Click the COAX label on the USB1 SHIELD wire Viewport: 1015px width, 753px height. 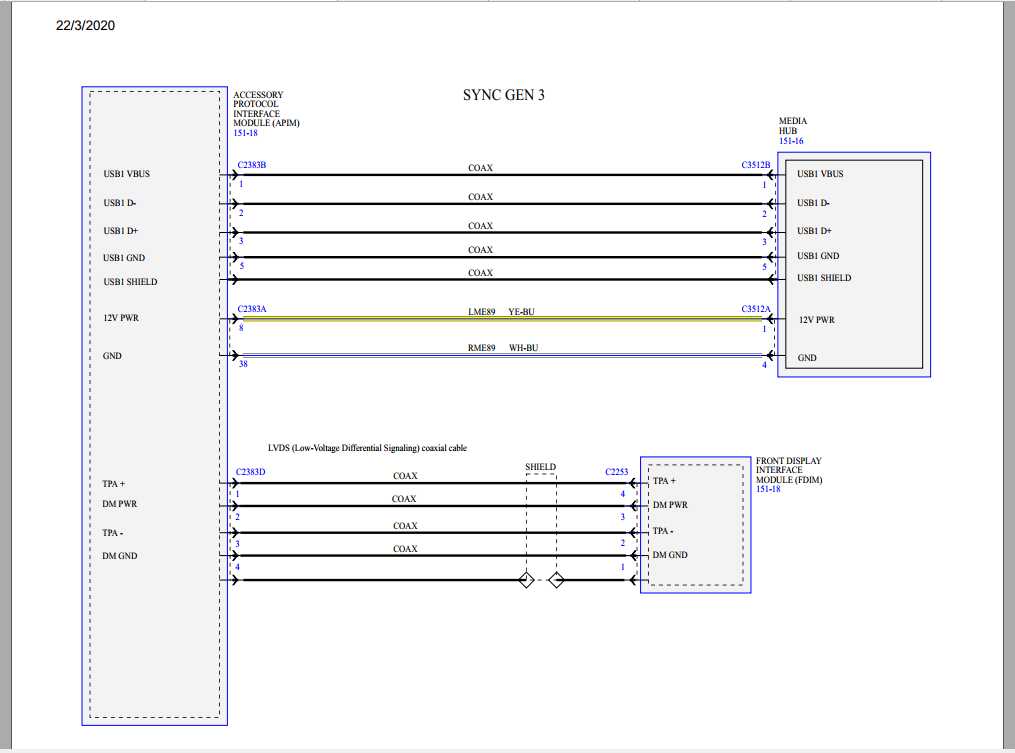point(480,273)
